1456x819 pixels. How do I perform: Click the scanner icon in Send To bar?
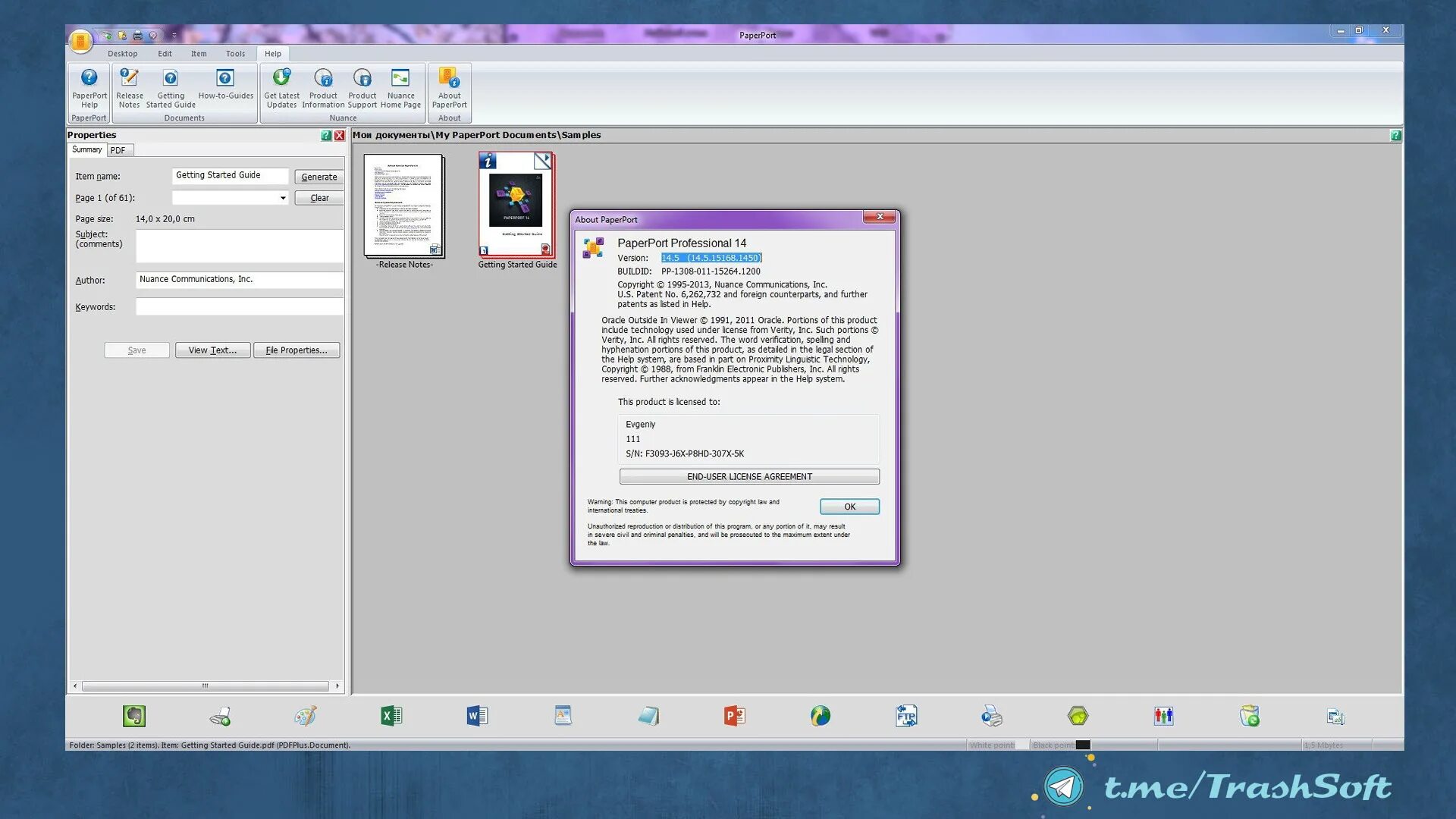[x=220, y=716]
